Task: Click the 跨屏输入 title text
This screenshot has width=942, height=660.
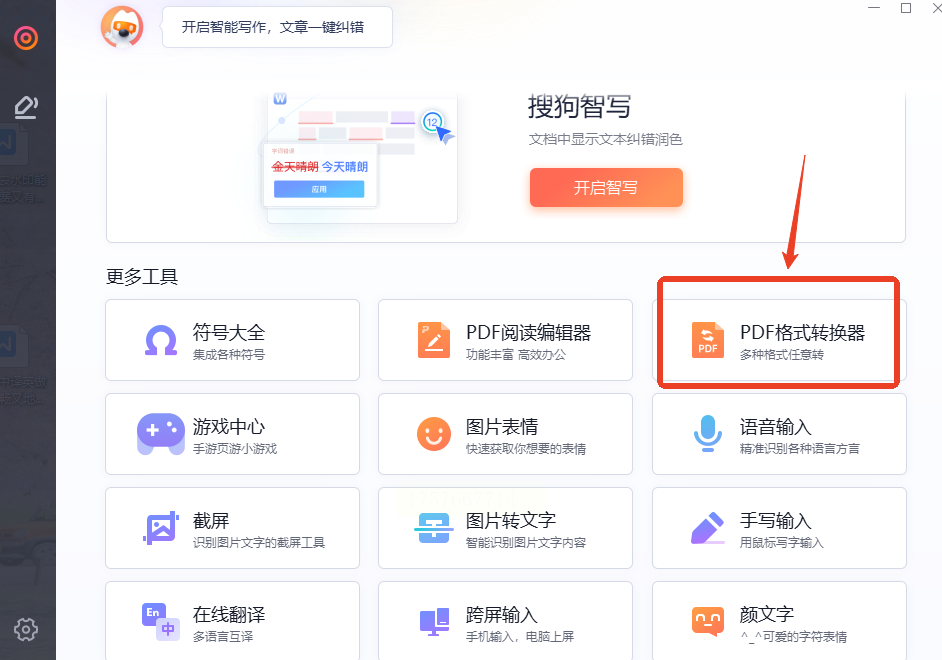Action: click(x=502, y=614)
